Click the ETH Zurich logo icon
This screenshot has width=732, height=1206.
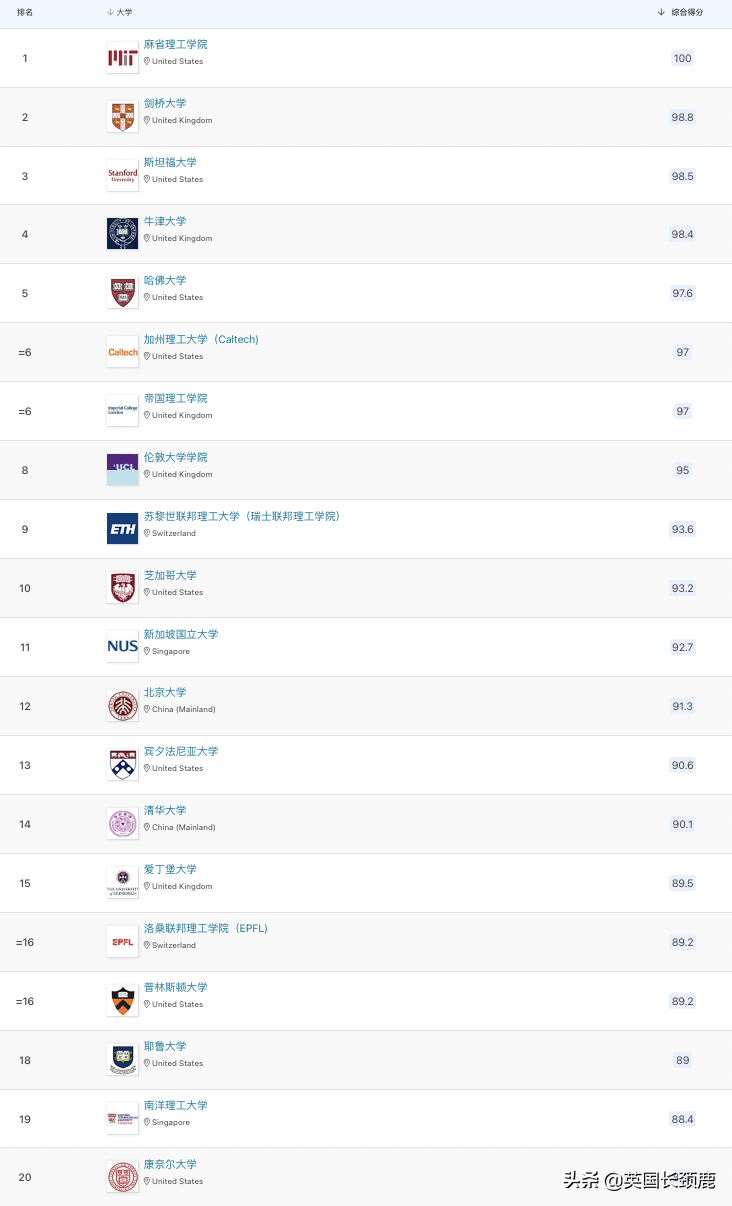(x=122, y=529)
